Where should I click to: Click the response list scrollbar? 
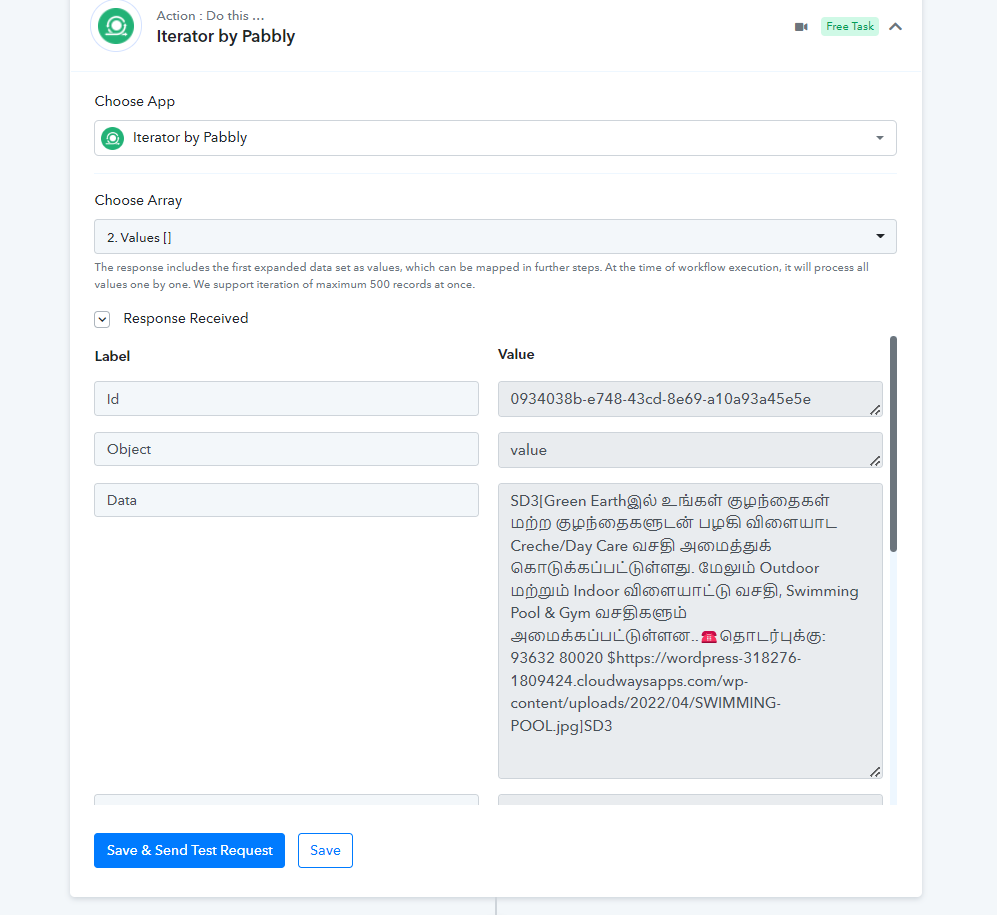(893, 444)
